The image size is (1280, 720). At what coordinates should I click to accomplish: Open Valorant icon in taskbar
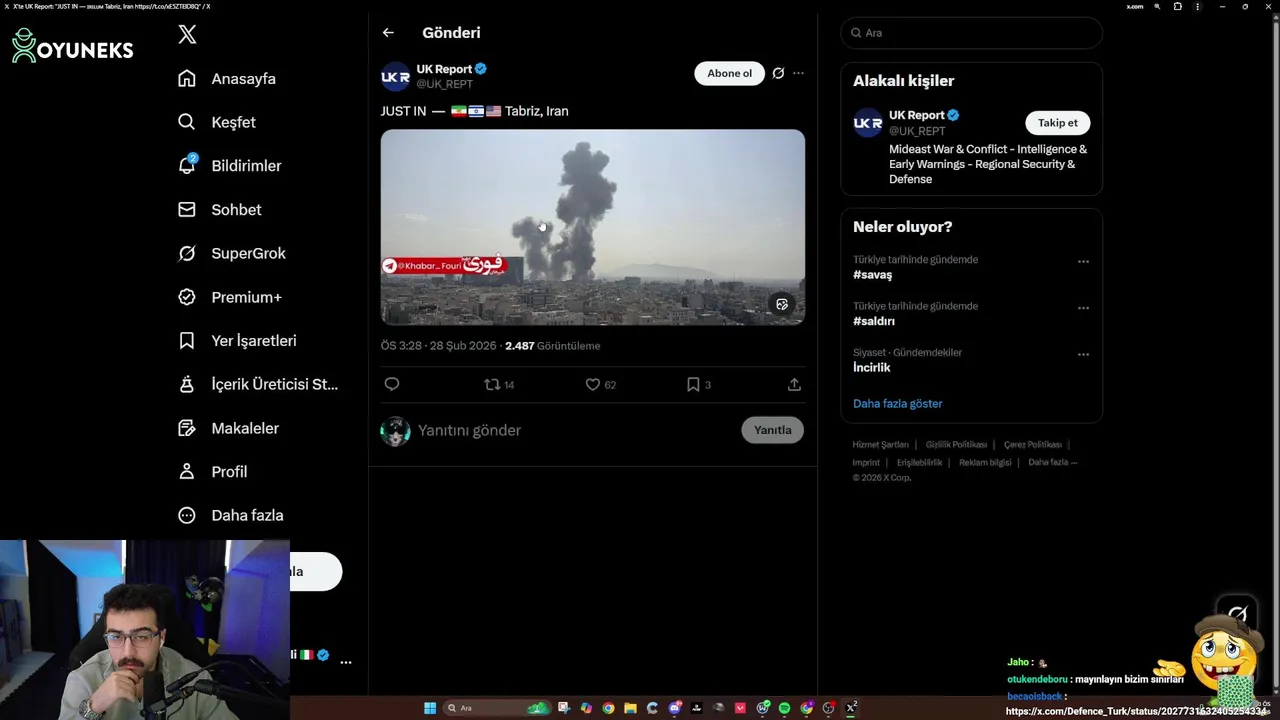740,708
